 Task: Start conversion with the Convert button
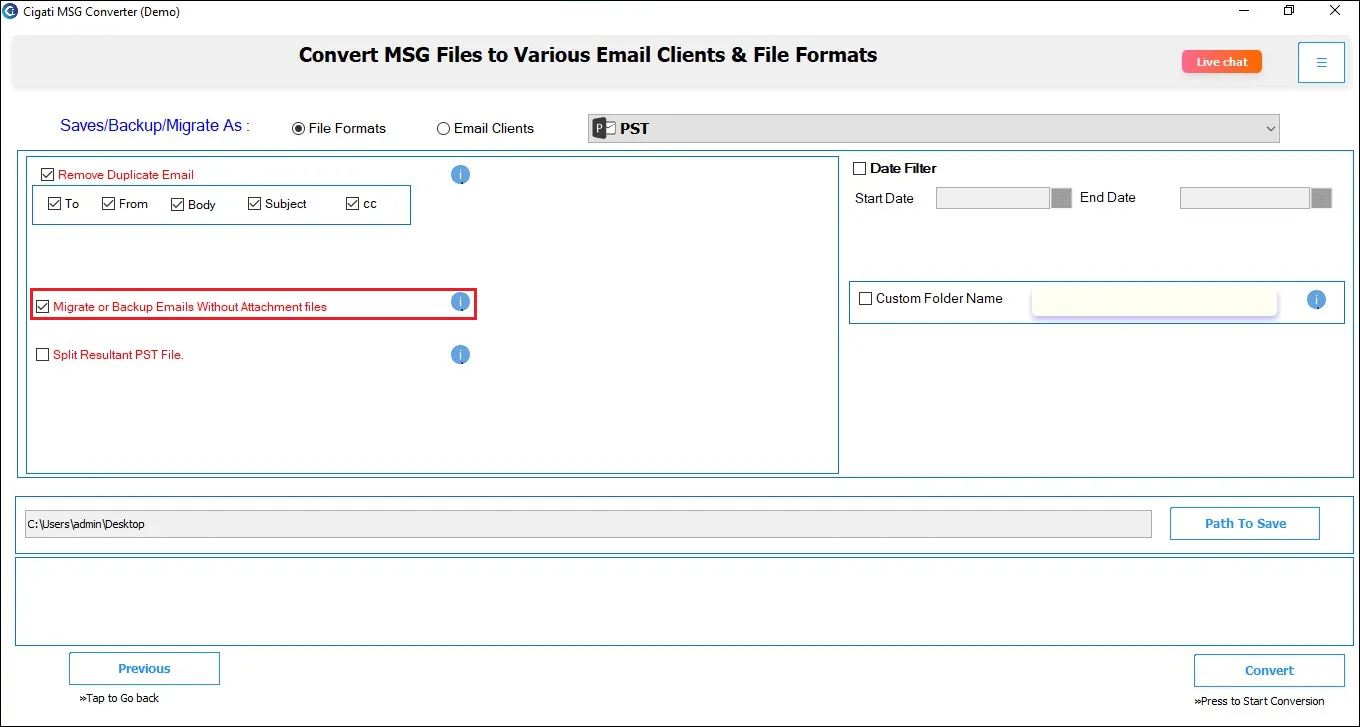point(1269,670)
